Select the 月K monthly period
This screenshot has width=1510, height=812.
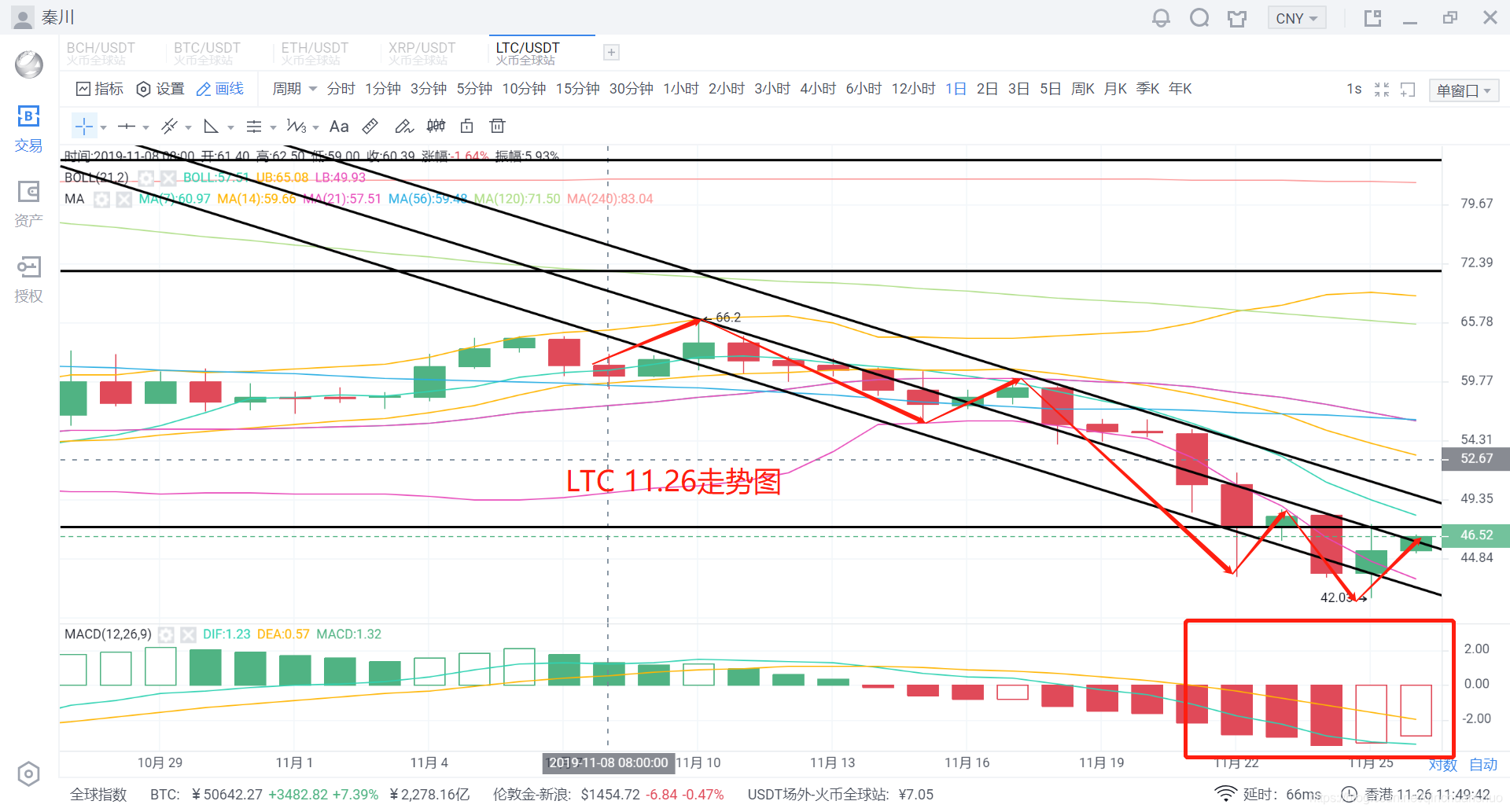(1115, 89)
